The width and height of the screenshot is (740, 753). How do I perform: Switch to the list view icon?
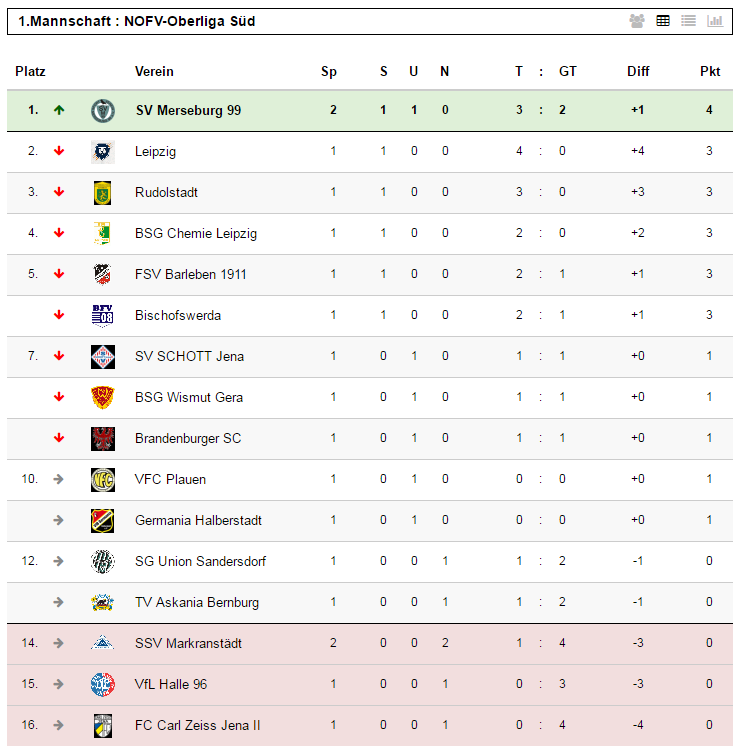coord(688,21)
